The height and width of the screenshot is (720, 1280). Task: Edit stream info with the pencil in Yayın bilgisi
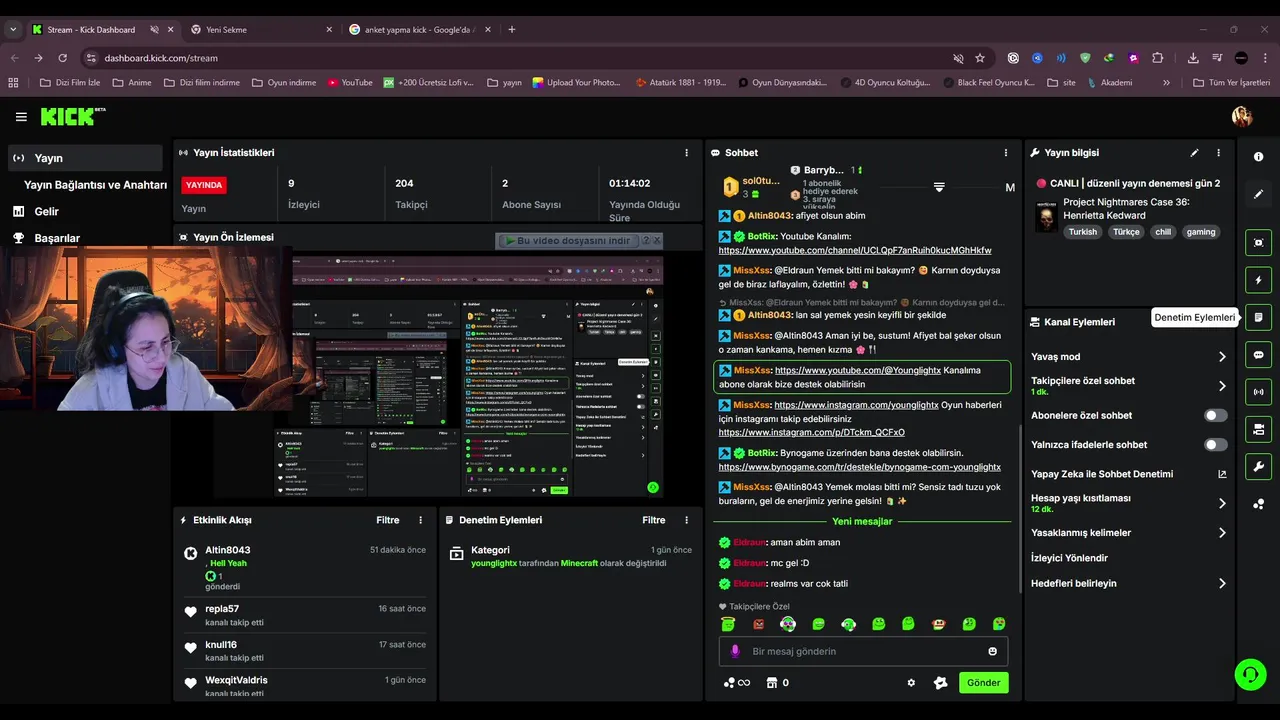click(1194, 153)
